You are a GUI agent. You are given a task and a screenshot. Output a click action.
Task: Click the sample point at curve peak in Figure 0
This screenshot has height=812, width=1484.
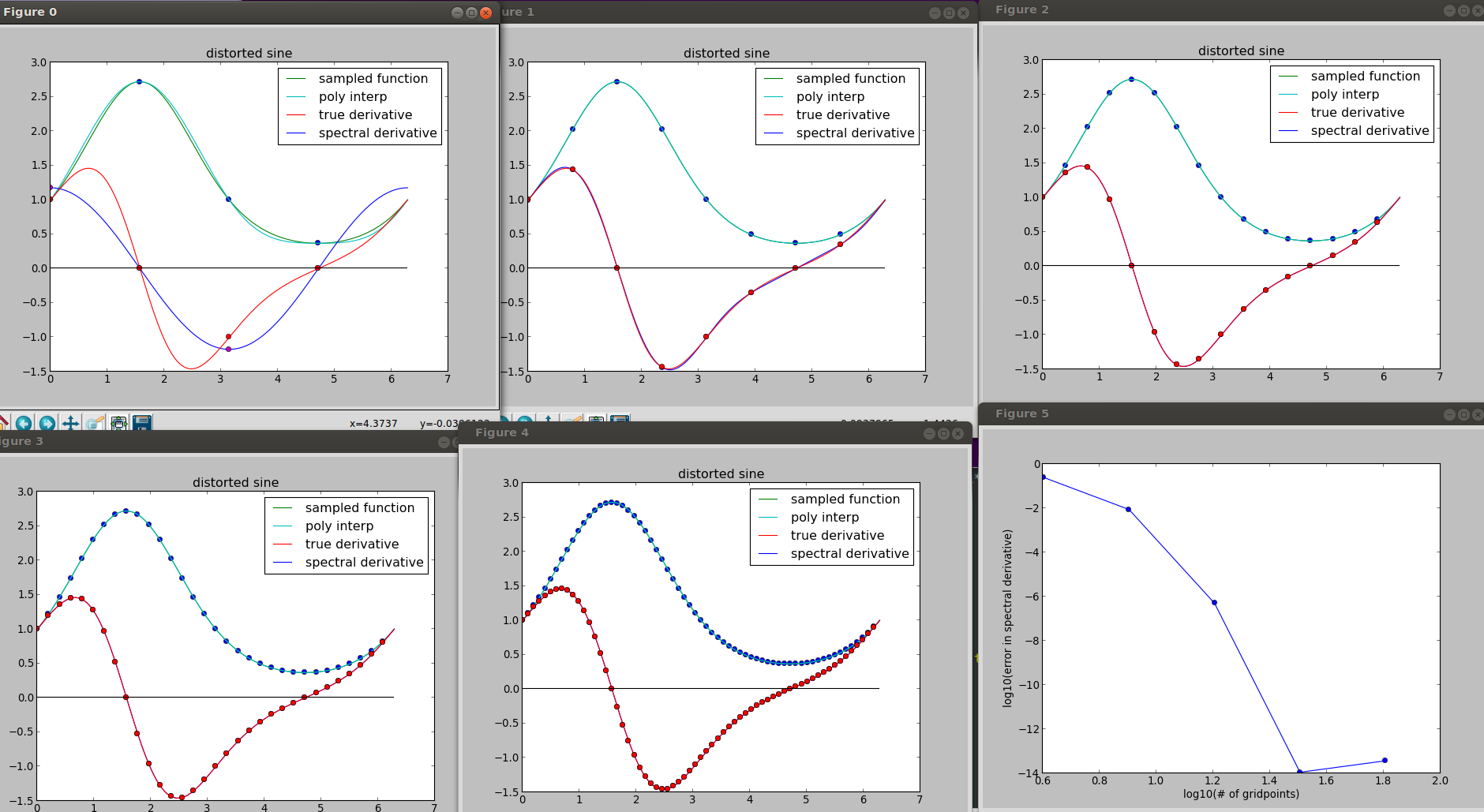(140, 82)
